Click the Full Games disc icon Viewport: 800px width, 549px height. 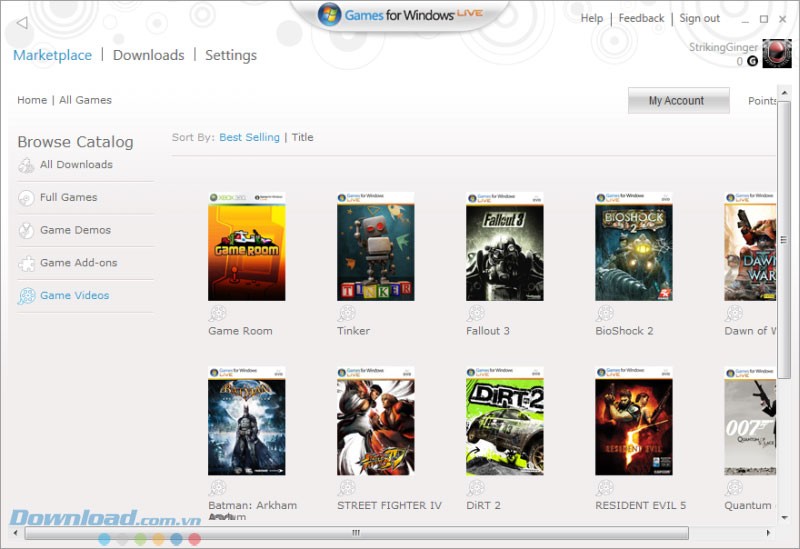click(26, 197)
